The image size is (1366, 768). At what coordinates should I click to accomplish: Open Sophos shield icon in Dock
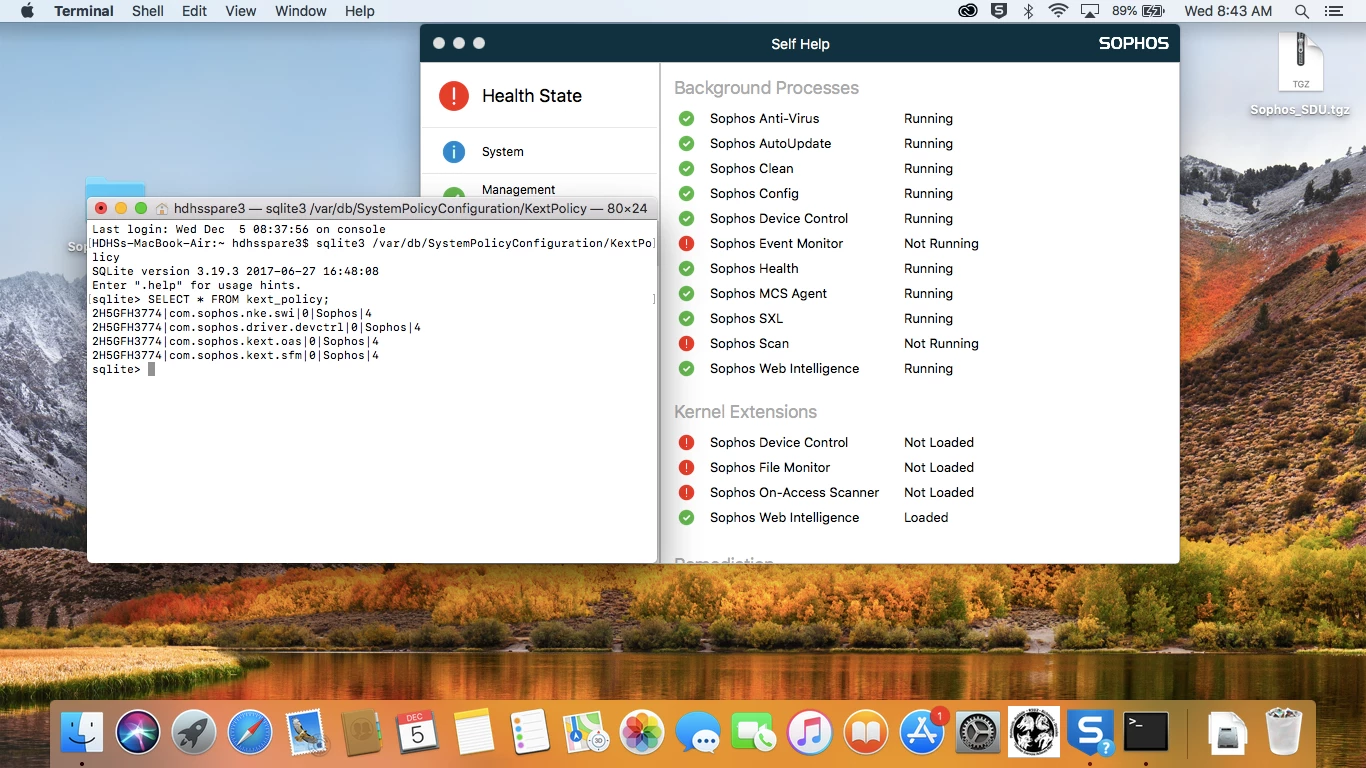(x=1090, y=733)
